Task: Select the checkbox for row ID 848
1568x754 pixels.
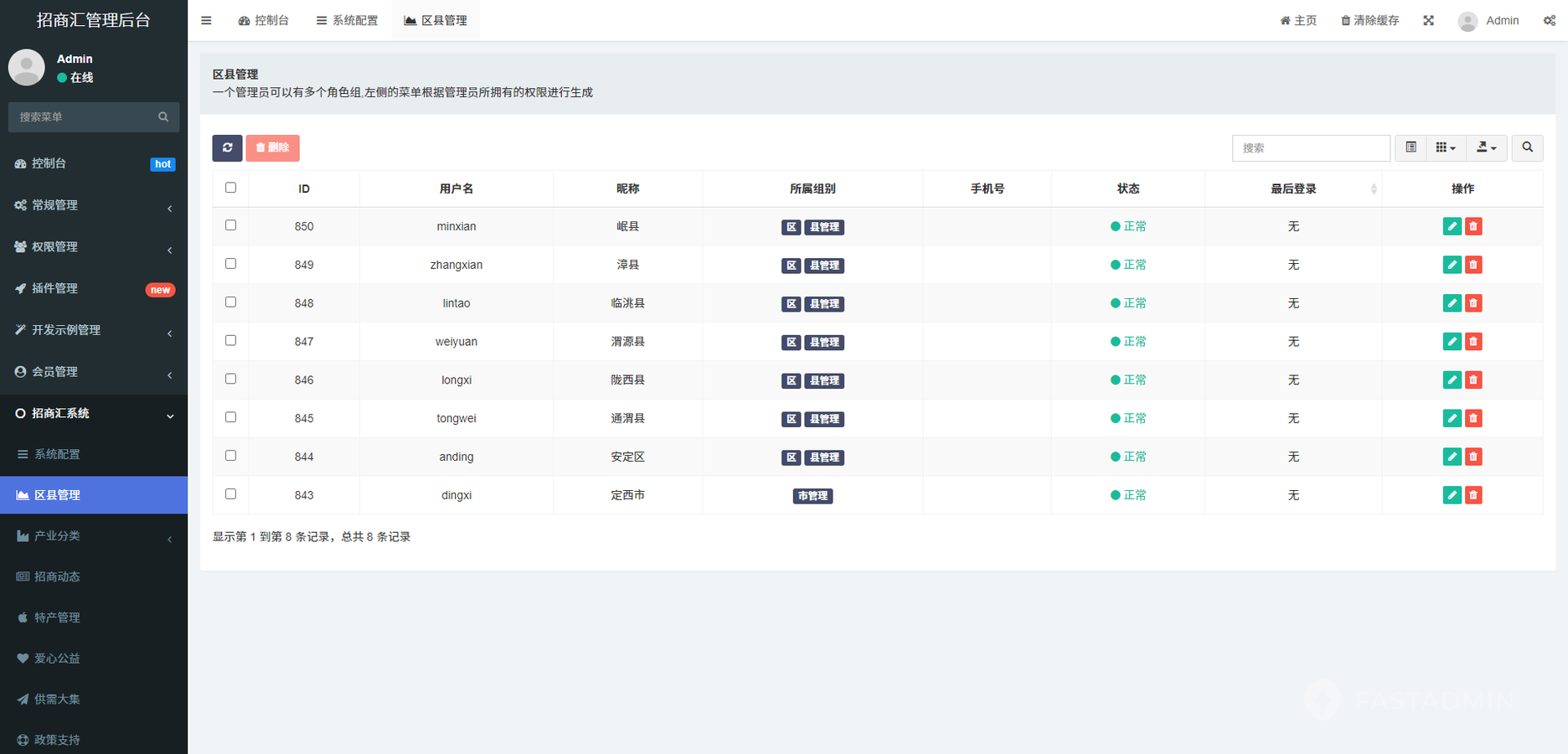Action: tap(231, 302)
